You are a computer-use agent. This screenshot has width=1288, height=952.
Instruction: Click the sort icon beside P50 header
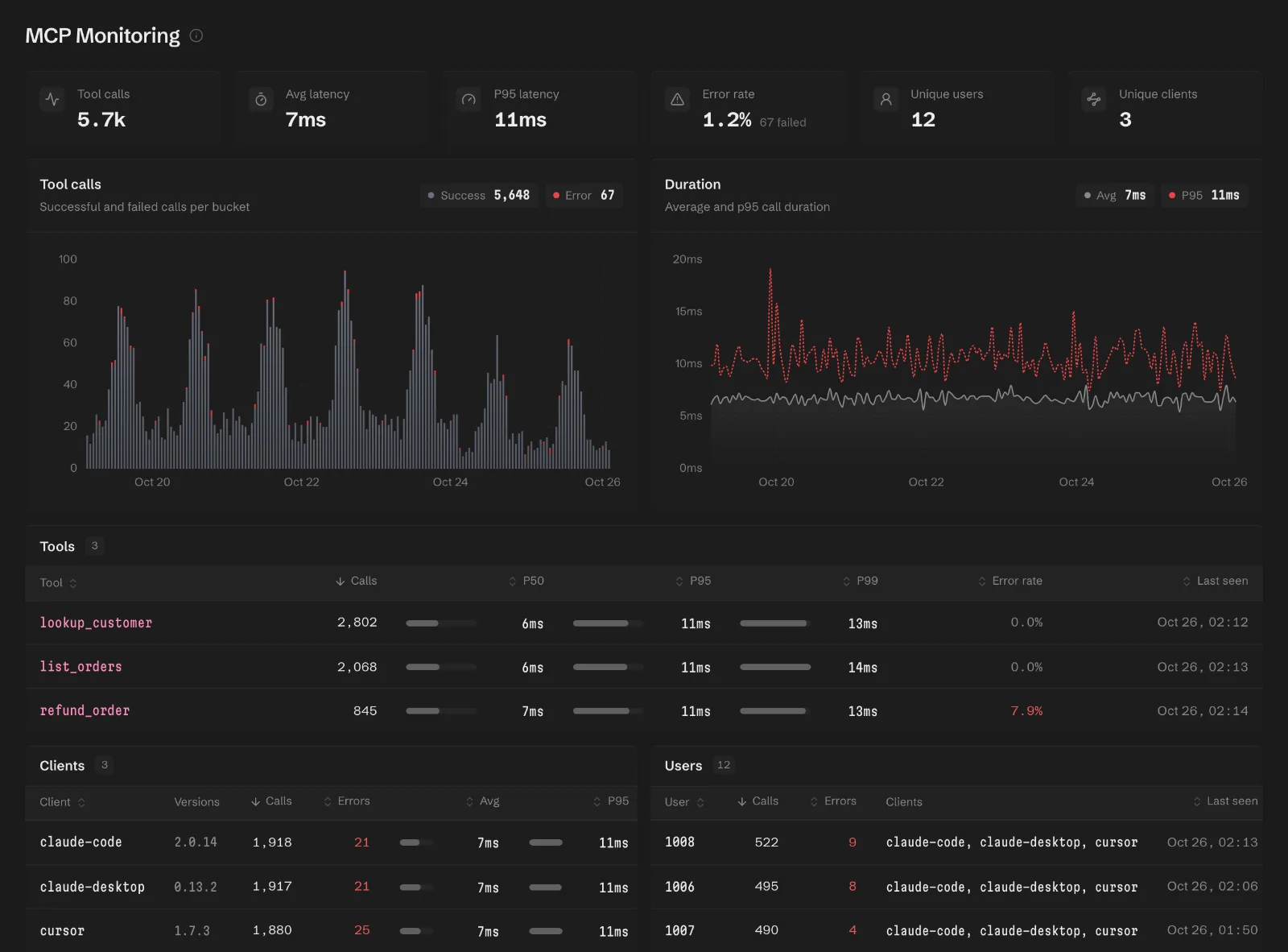(513, 582)
